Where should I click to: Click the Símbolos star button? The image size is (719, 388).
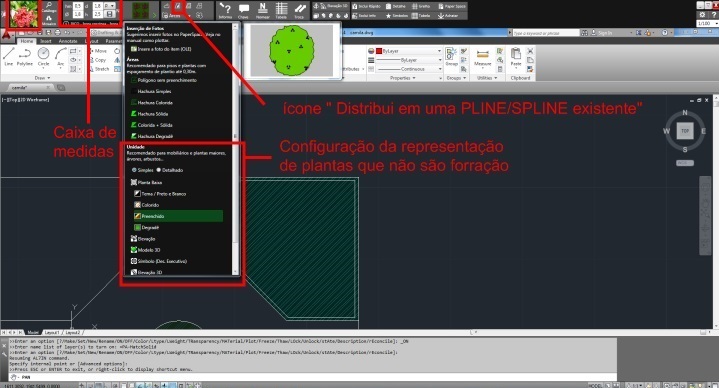click(397, 16)
